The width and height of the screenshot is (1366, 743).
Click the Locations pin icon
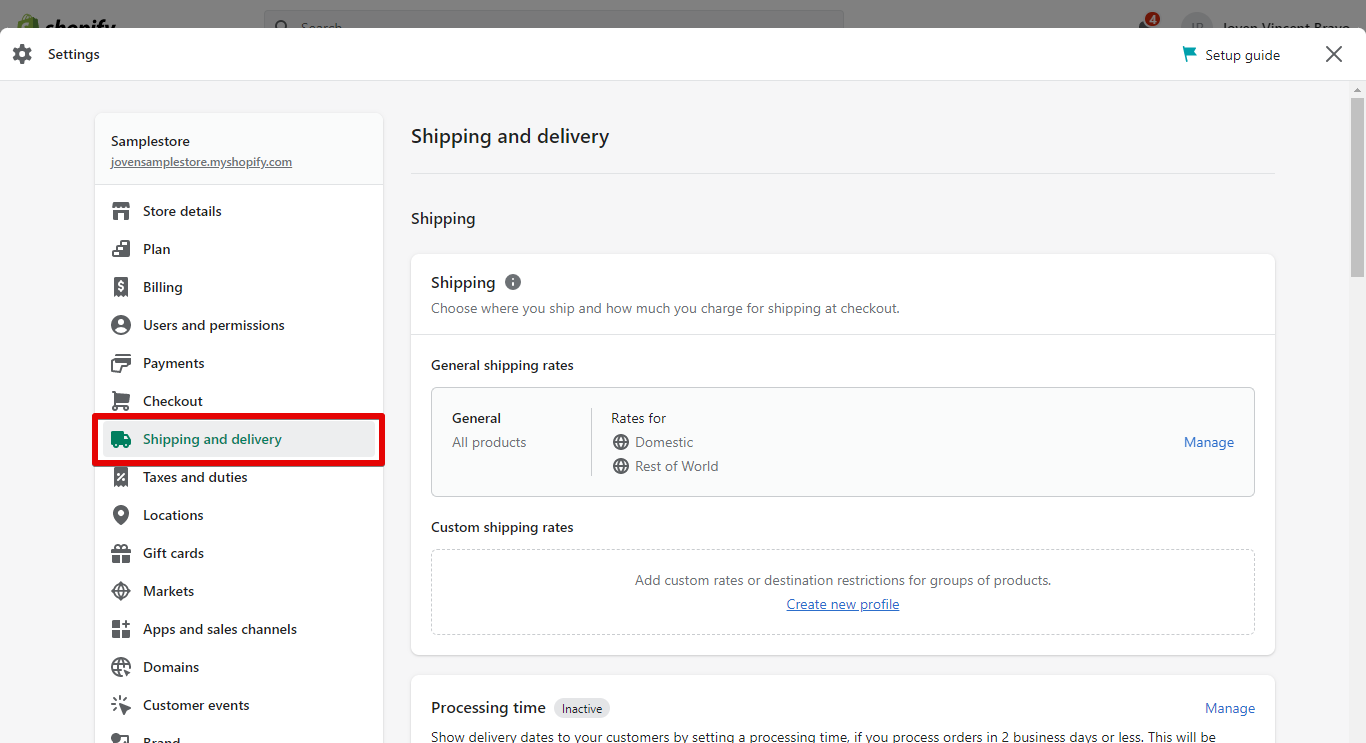(120, 515)
